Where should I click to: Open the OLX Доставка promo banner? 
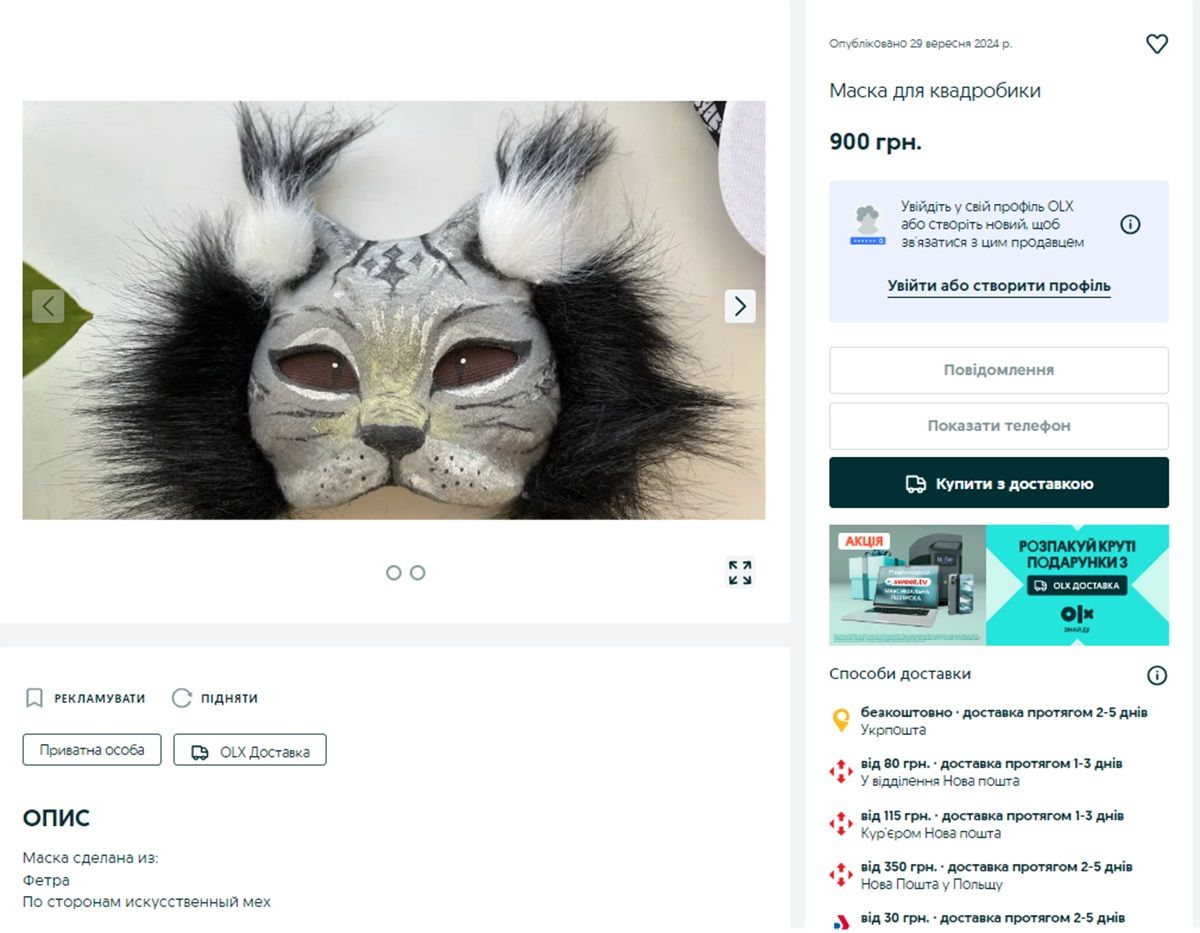click(x=998, y=585)
